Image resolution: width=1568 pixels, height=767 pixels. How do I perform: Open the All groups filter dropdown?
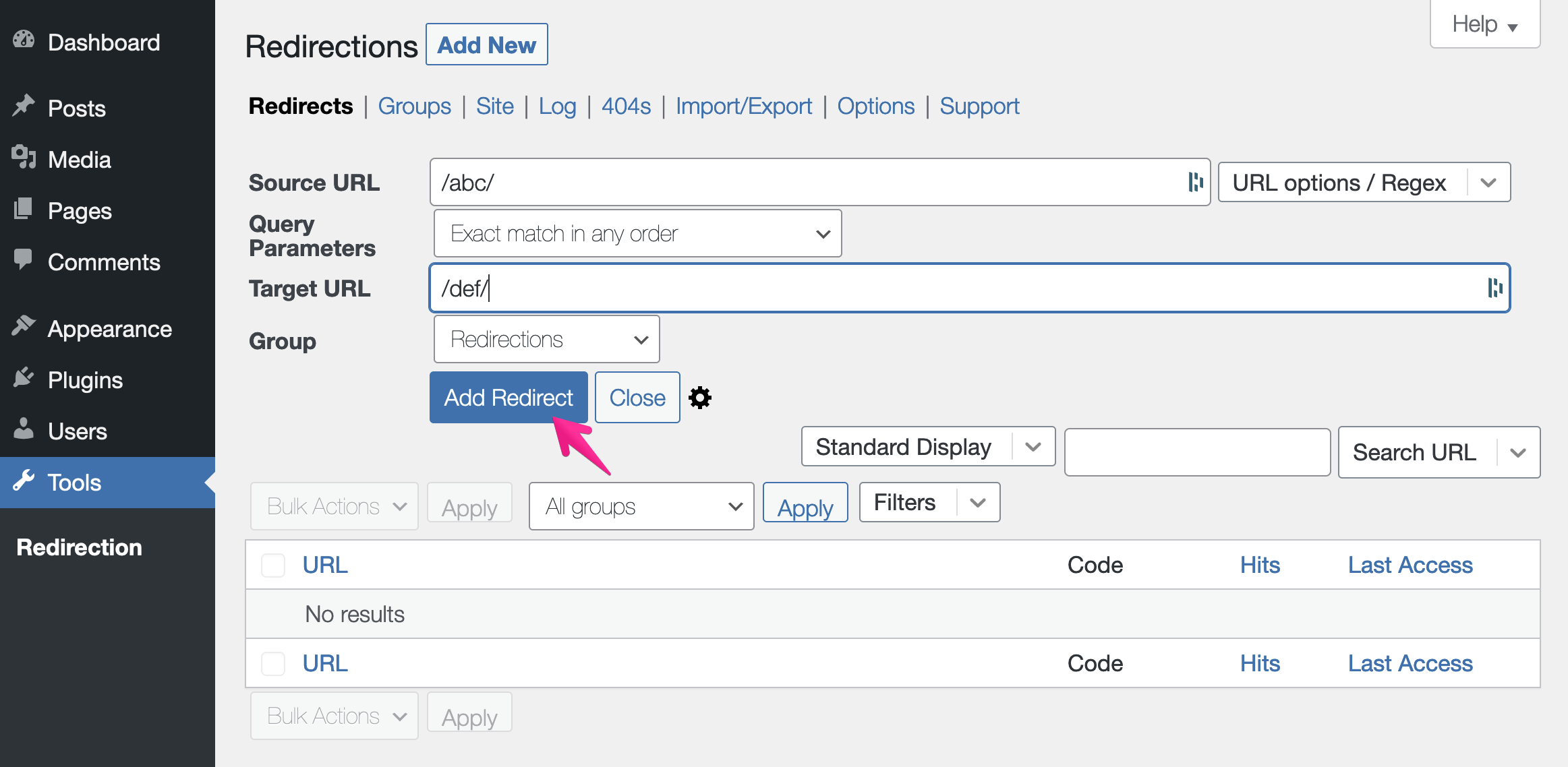click(641, 506)
